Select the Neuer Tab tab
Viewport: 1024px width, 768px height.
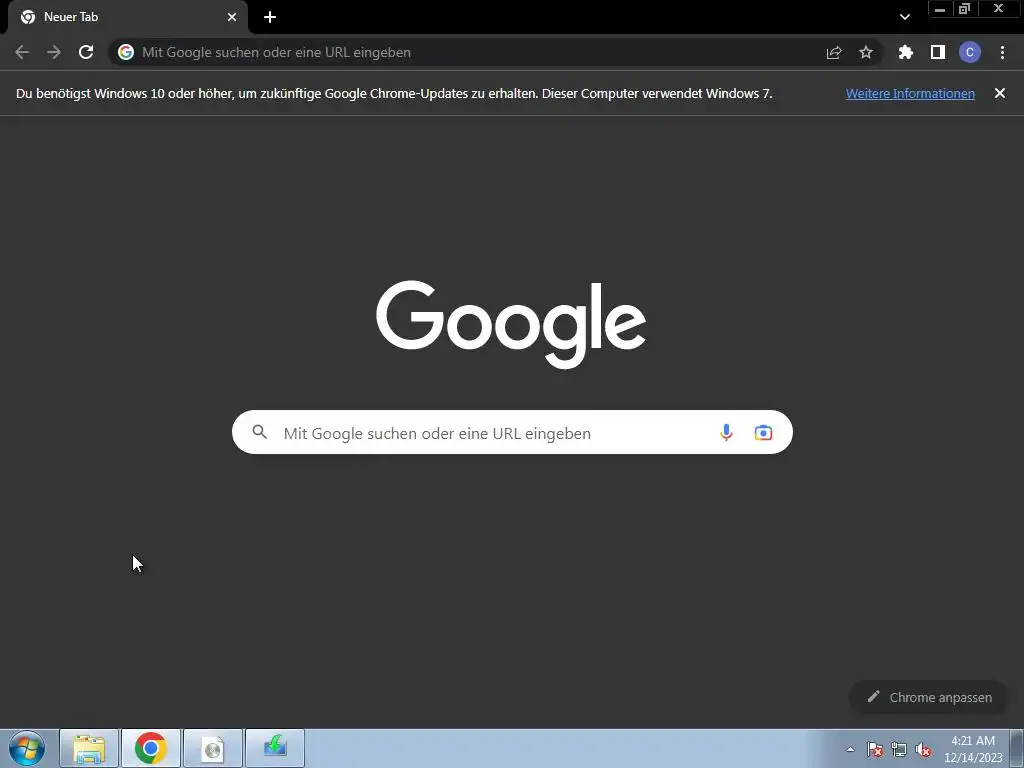[127, 18]
